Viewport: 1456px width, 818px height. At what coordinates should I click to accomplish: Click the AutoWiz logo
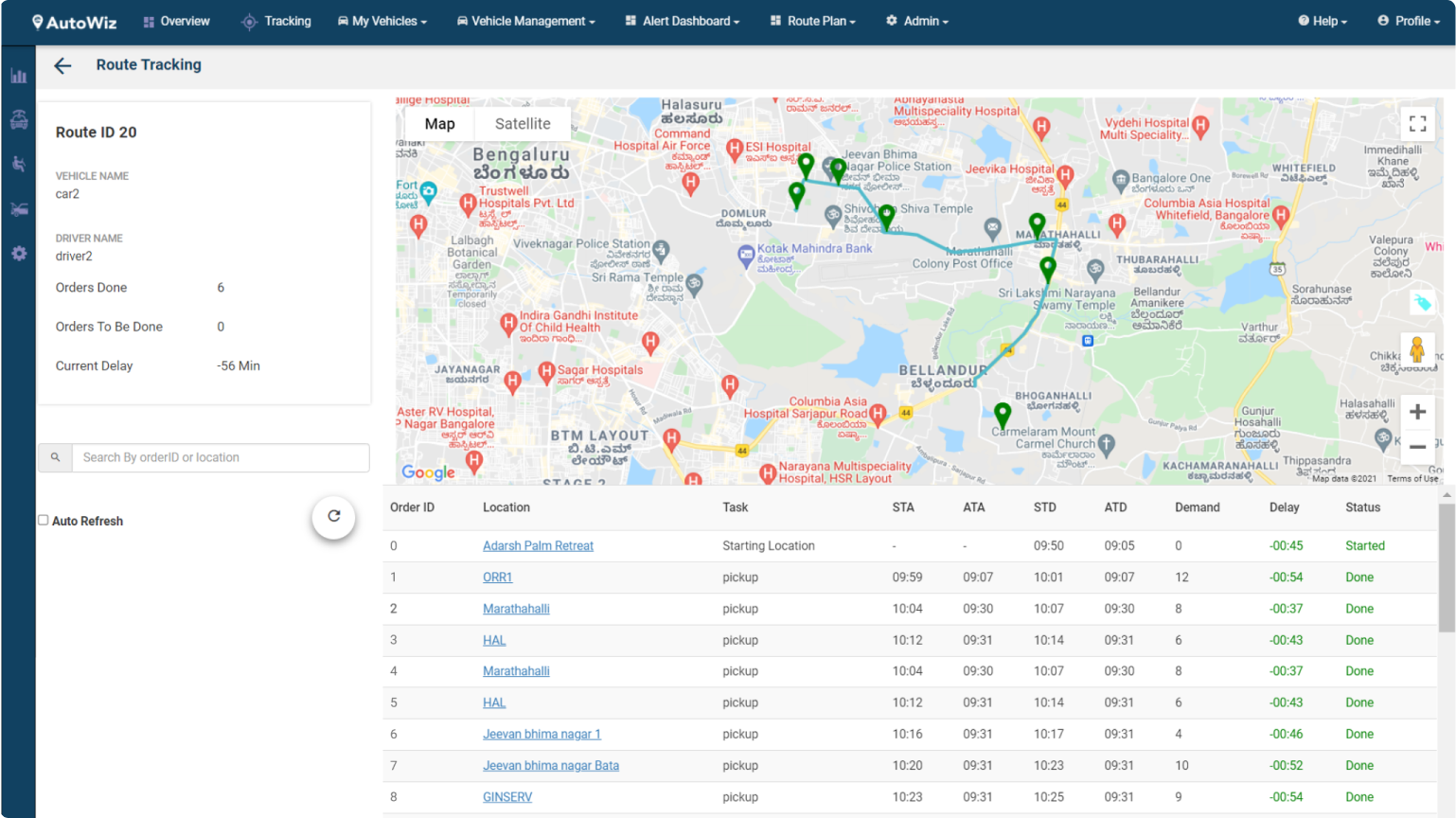[74, 22]
